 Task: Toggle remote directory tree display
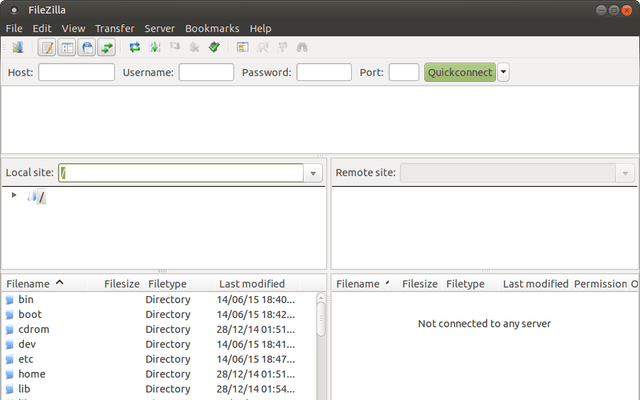click(87, 47)
